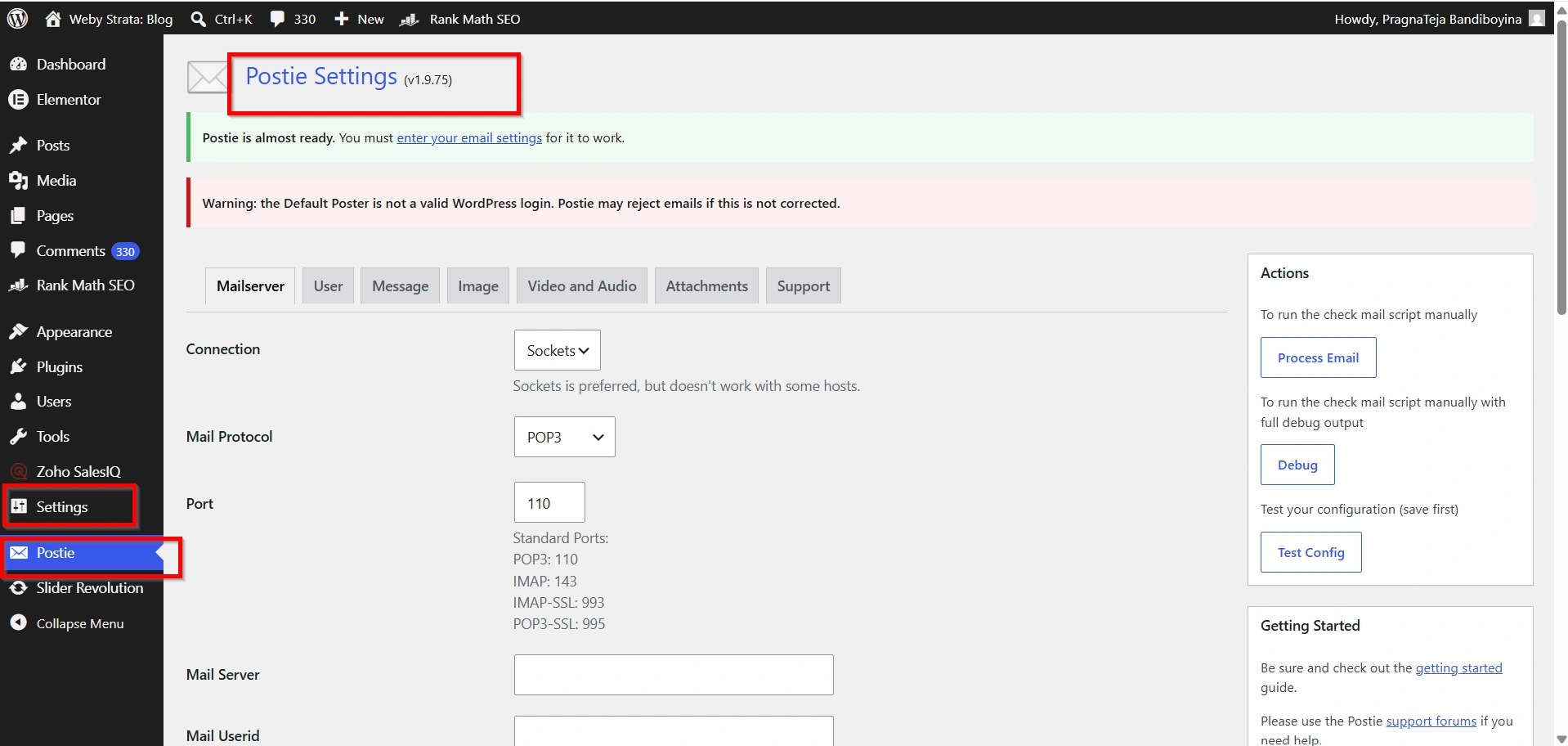Screen dimensions: 1568x746
Task: Click the Process Email button
Action: (x=1318, y=357)
